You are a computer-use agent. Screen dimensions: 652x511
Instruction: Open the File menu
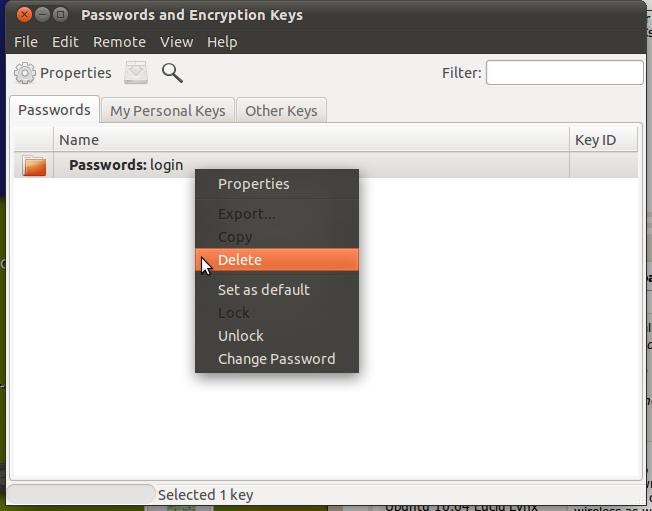point(26,42)
